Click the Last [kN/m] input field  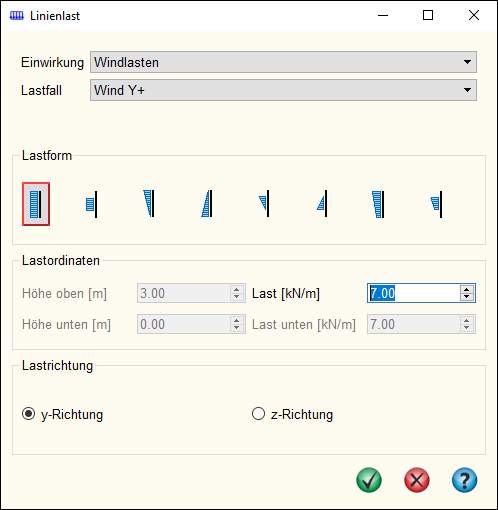414,293
